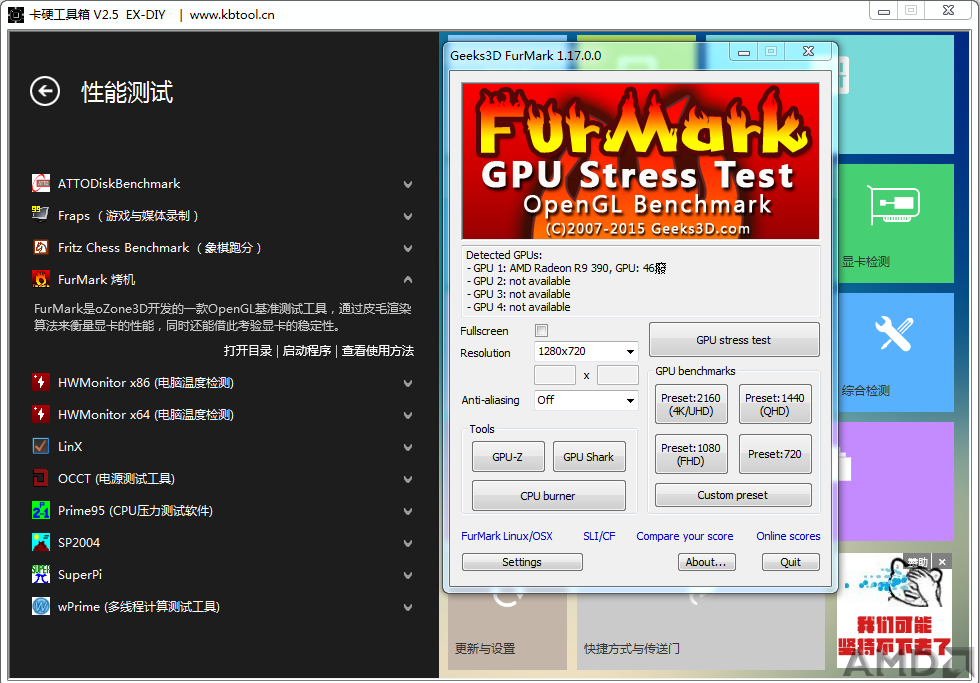Expand the wPrime entry chevron
This screenshot has height=683, width=980.
(408, 607)
